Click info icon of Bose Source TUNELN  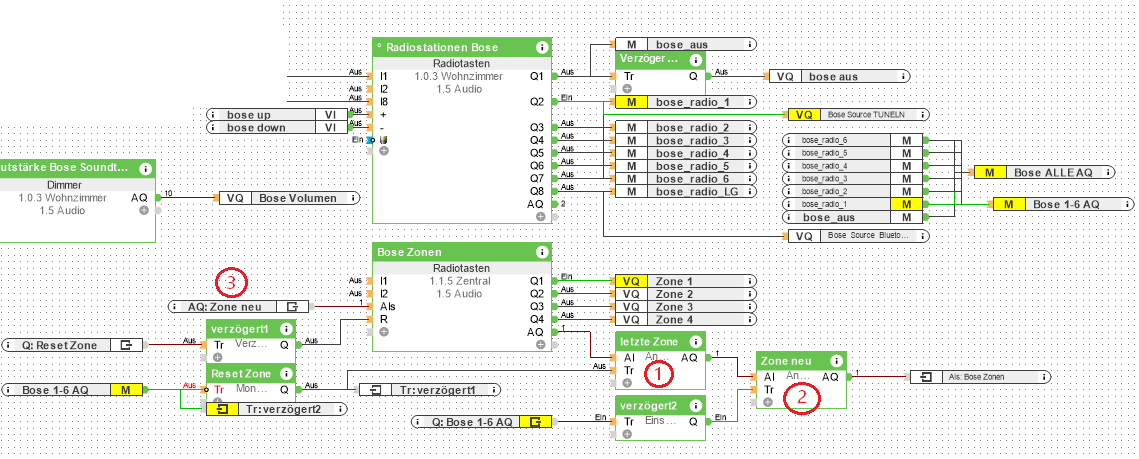[923, 115]
